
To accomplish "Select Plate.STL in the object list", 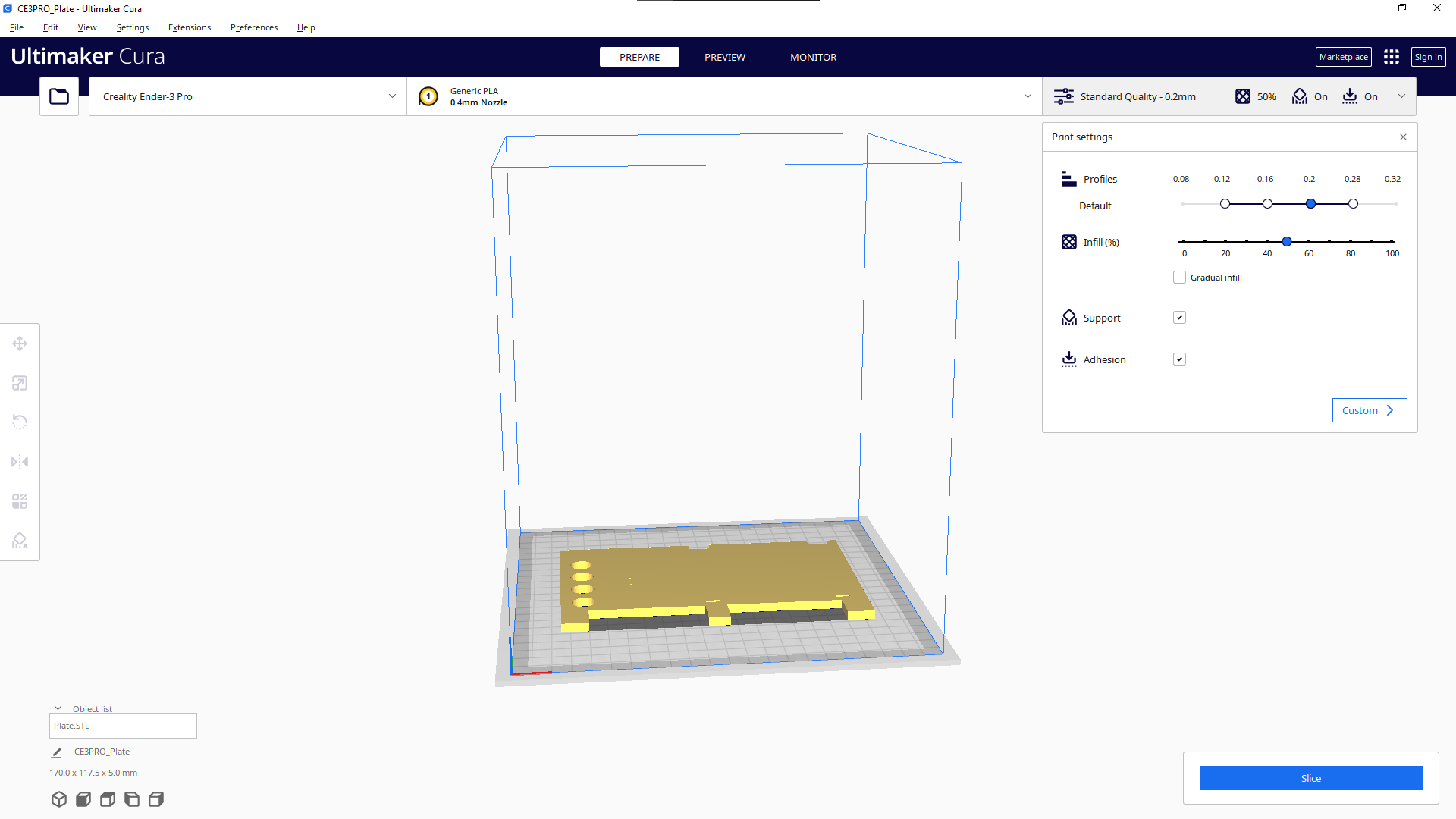I will coord(123,726).
